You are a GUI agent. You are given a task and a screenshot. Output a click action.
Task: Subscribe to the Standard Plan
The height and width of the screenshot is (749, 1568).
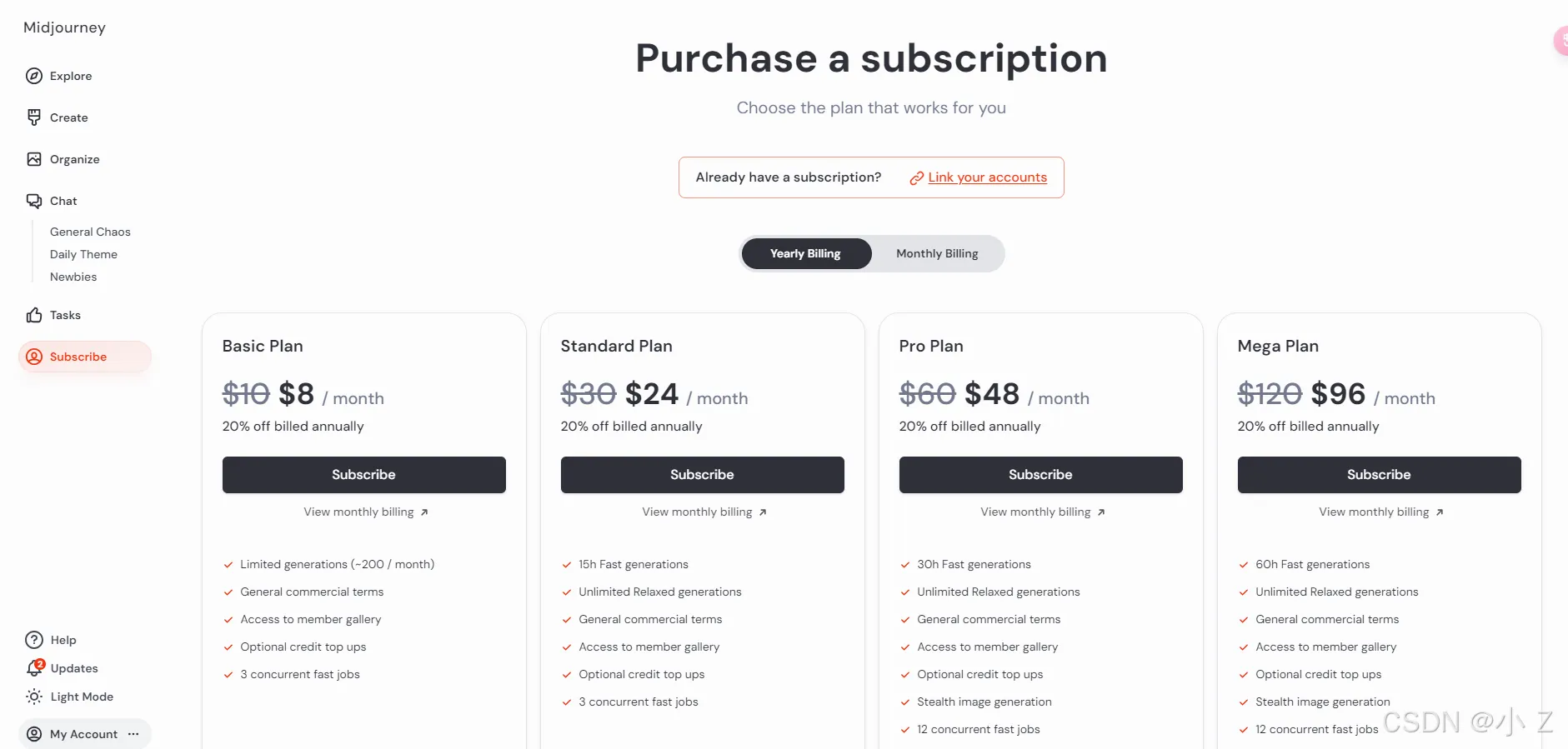point(702,474)
